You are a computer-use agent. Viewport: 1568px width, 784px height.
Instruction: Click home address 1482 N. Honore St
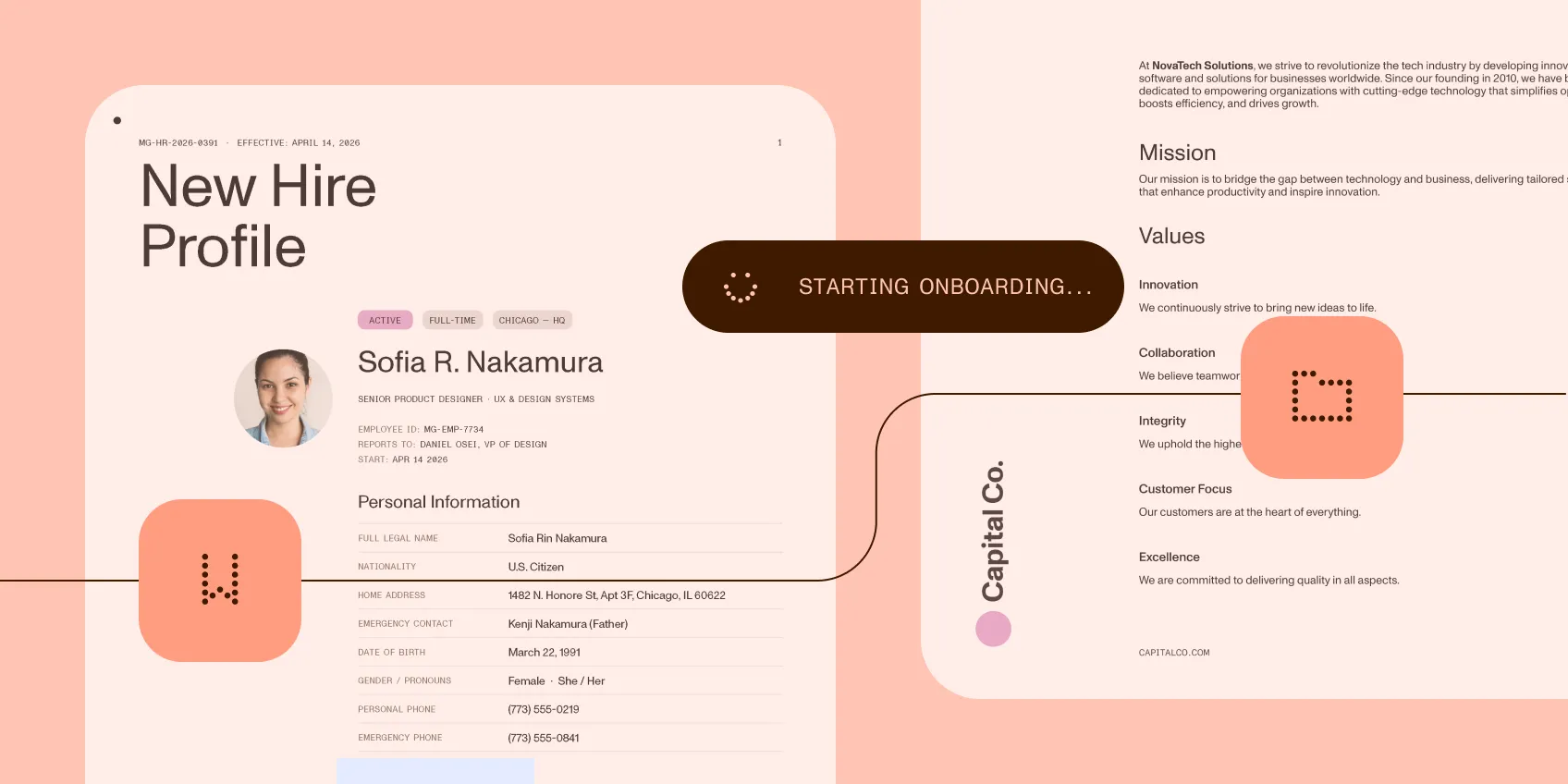[x=617, y=595]
